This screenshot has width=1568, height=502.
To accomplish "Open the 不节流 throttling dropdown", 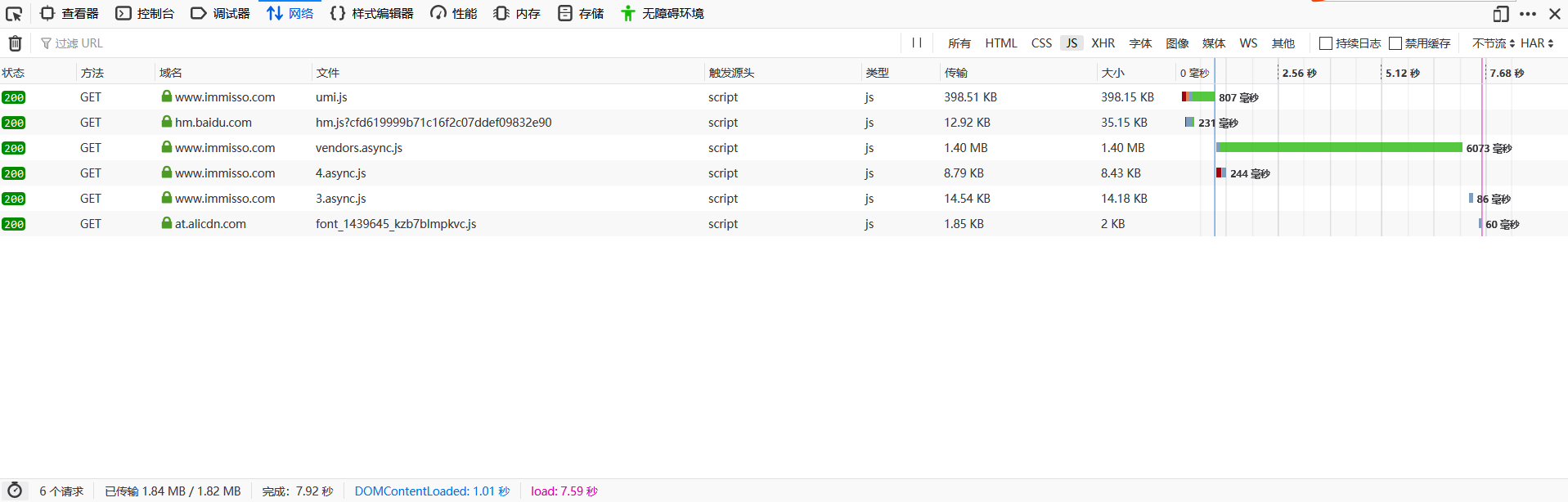I will coord(1493,43).
